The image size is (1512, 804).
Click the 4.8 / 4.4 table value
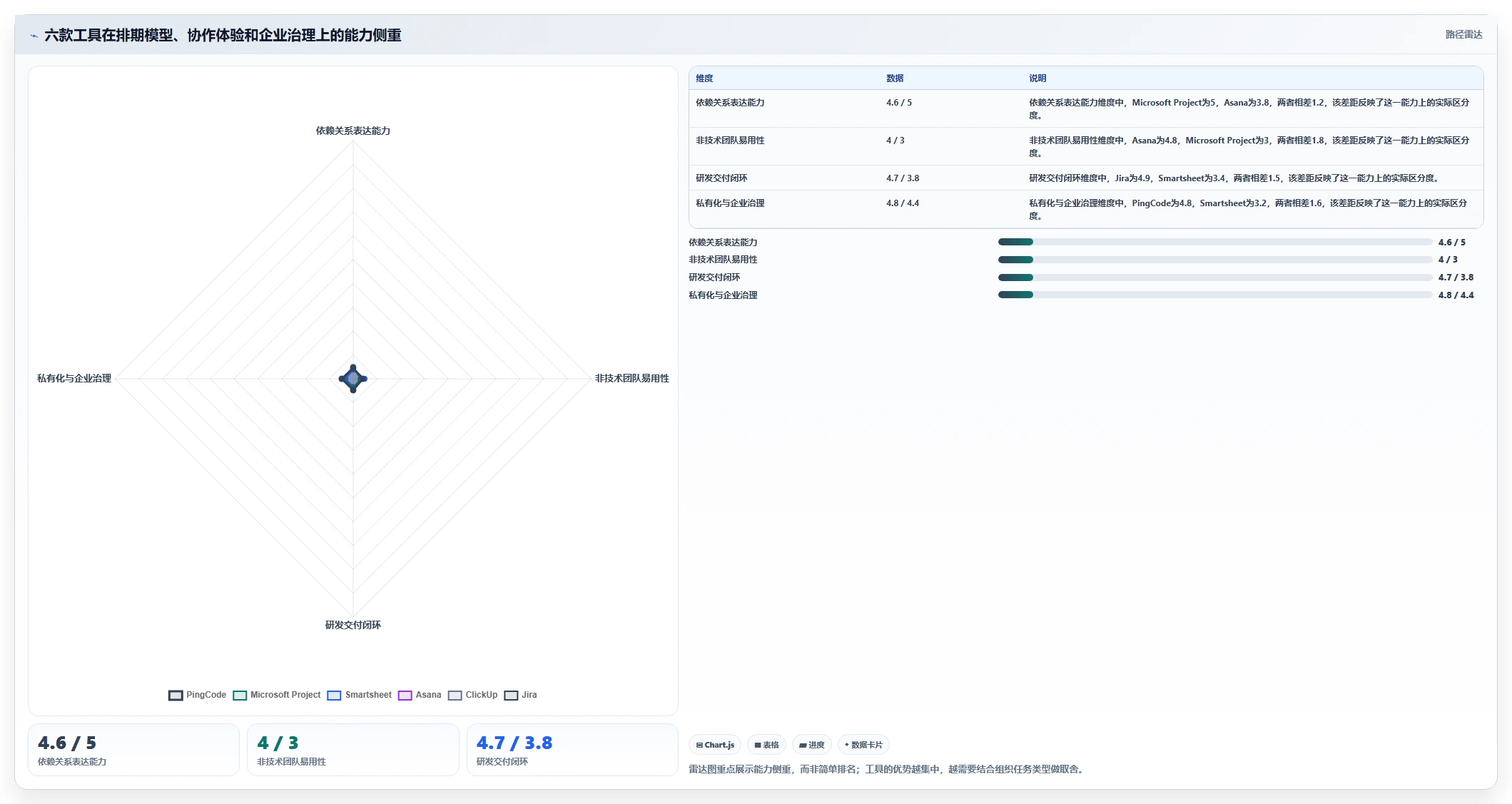pos(903,203)
